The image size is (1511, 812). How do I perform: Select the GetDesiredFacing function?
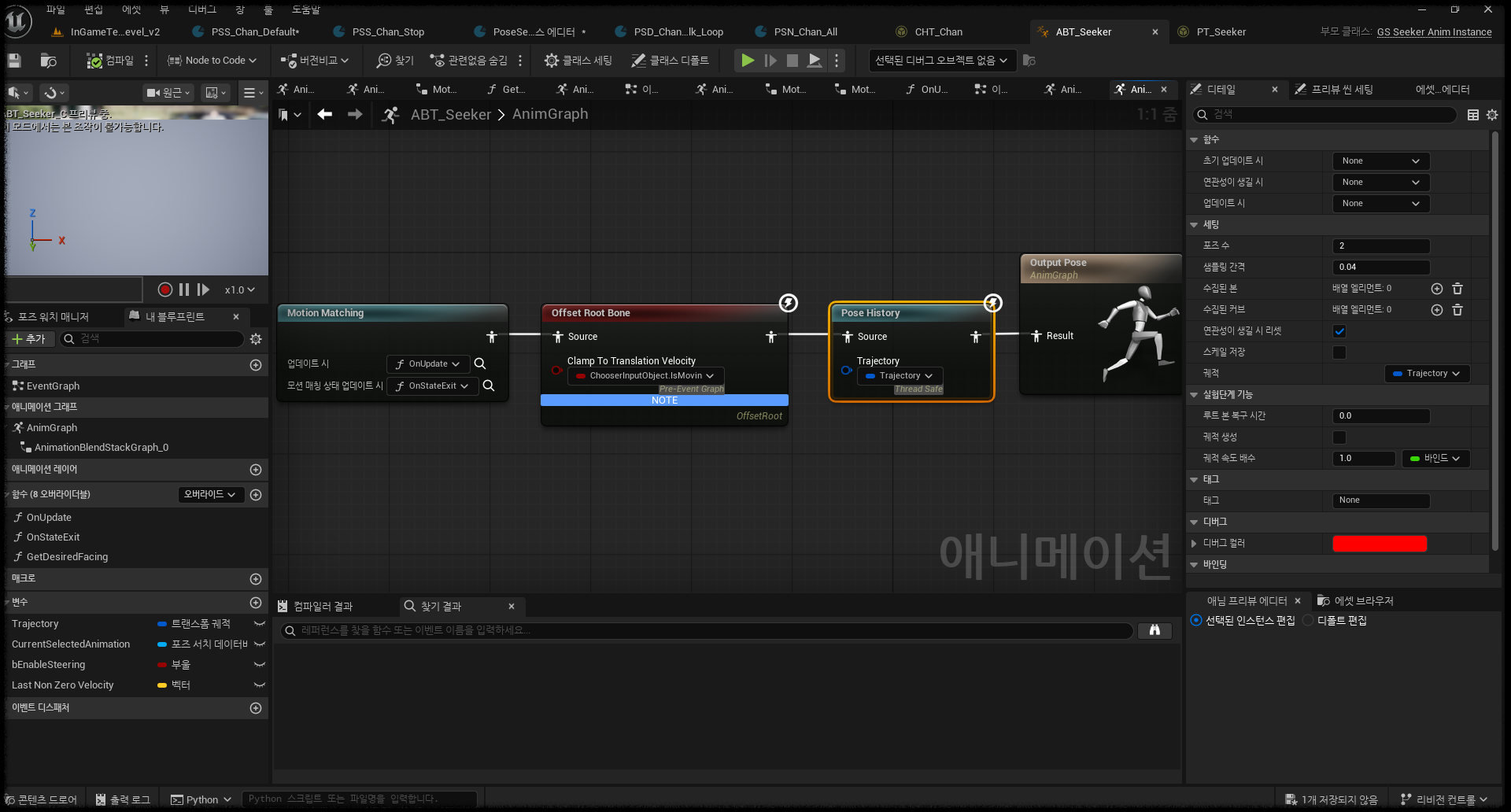click(67, 557)
